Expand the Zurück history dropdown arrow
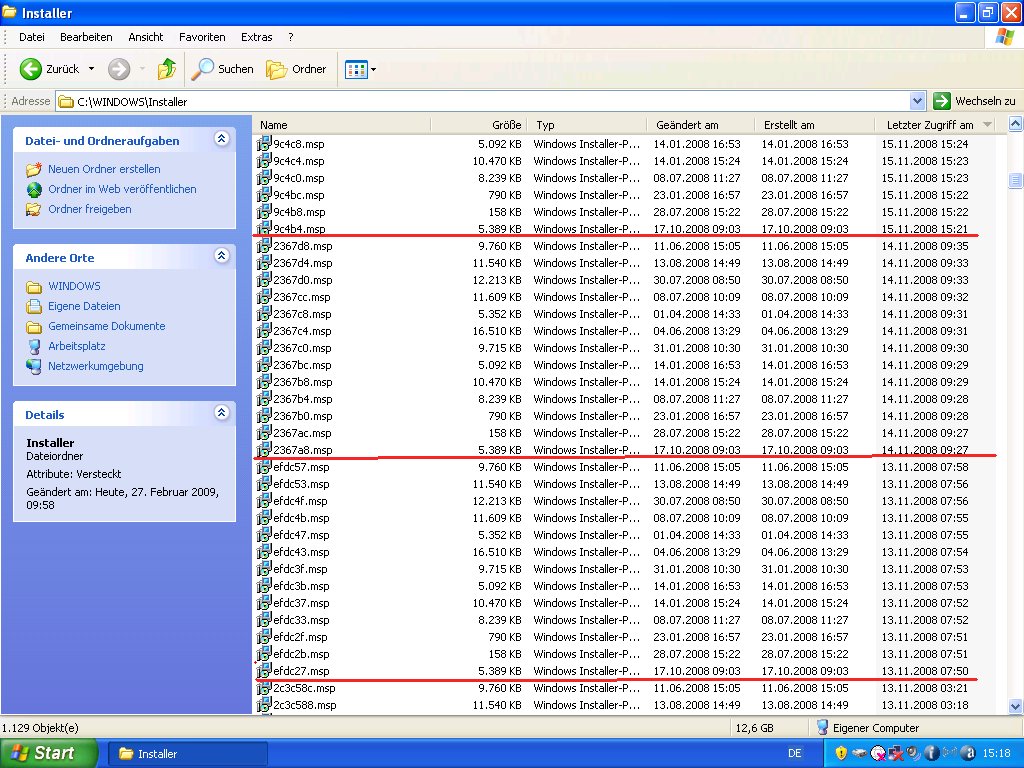This screenshot has height=768, width=1024. click(x=91, y=69)
